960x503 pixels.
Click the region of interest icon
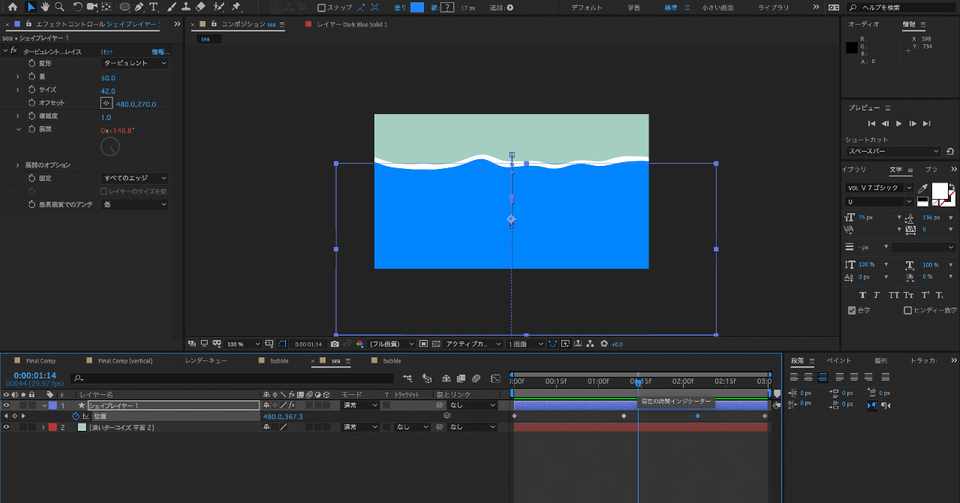424,344
